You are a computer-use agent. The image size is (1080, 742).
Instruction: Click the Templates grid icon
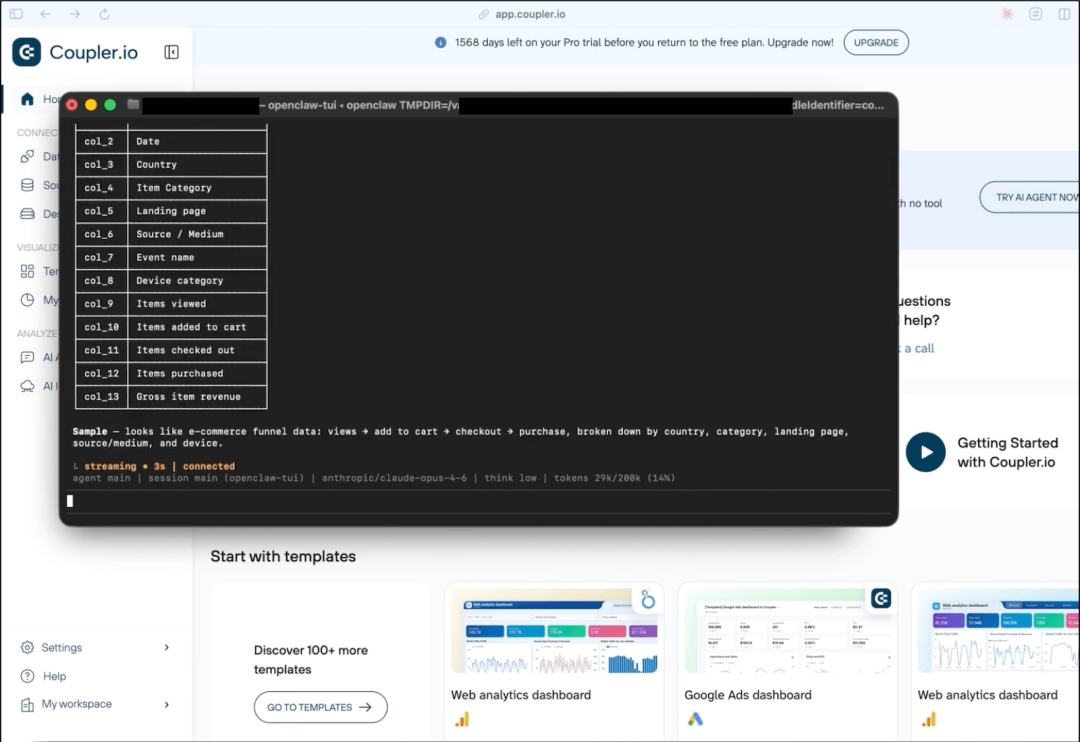pyautogui.click(x=27, y=271)
